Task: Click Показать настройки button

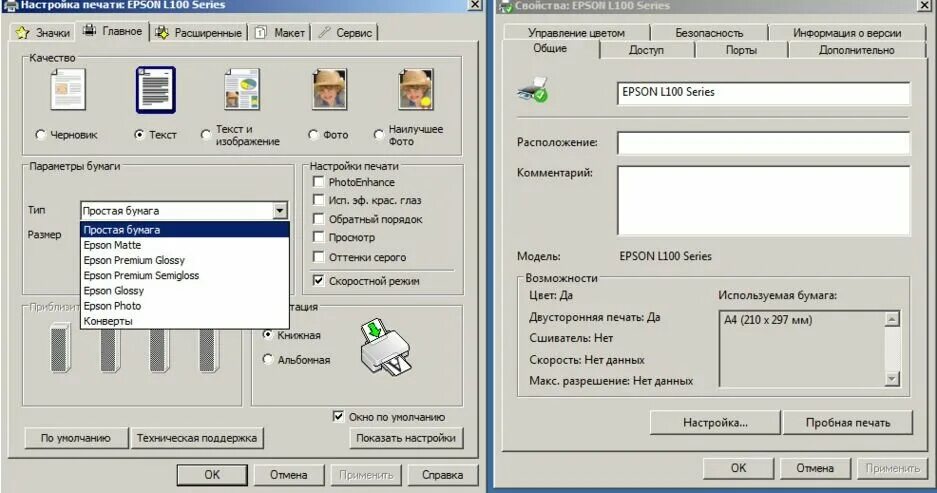Action: [x=406, y=438]
